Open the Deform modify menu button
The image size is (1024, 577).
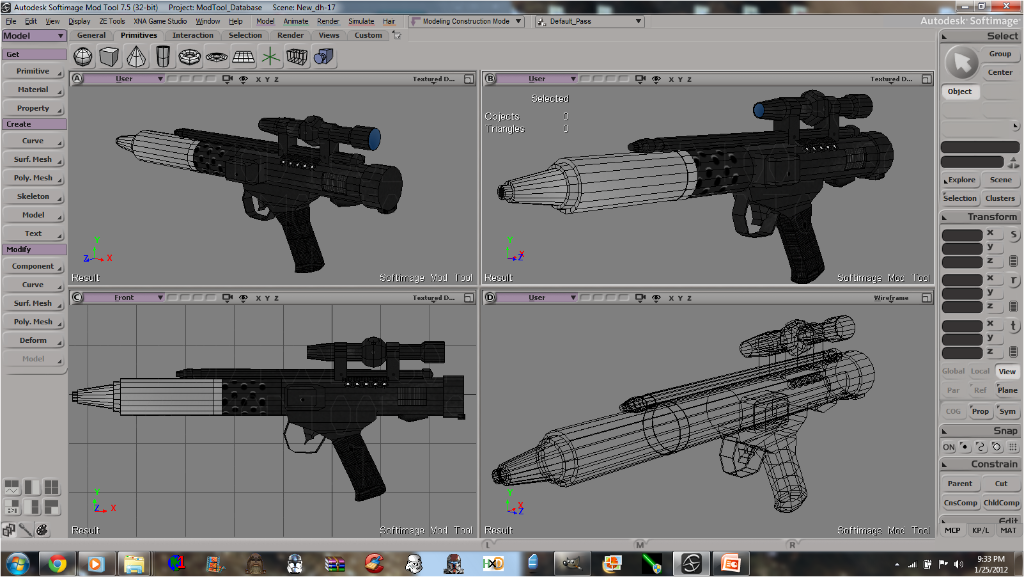pos(33,341)
